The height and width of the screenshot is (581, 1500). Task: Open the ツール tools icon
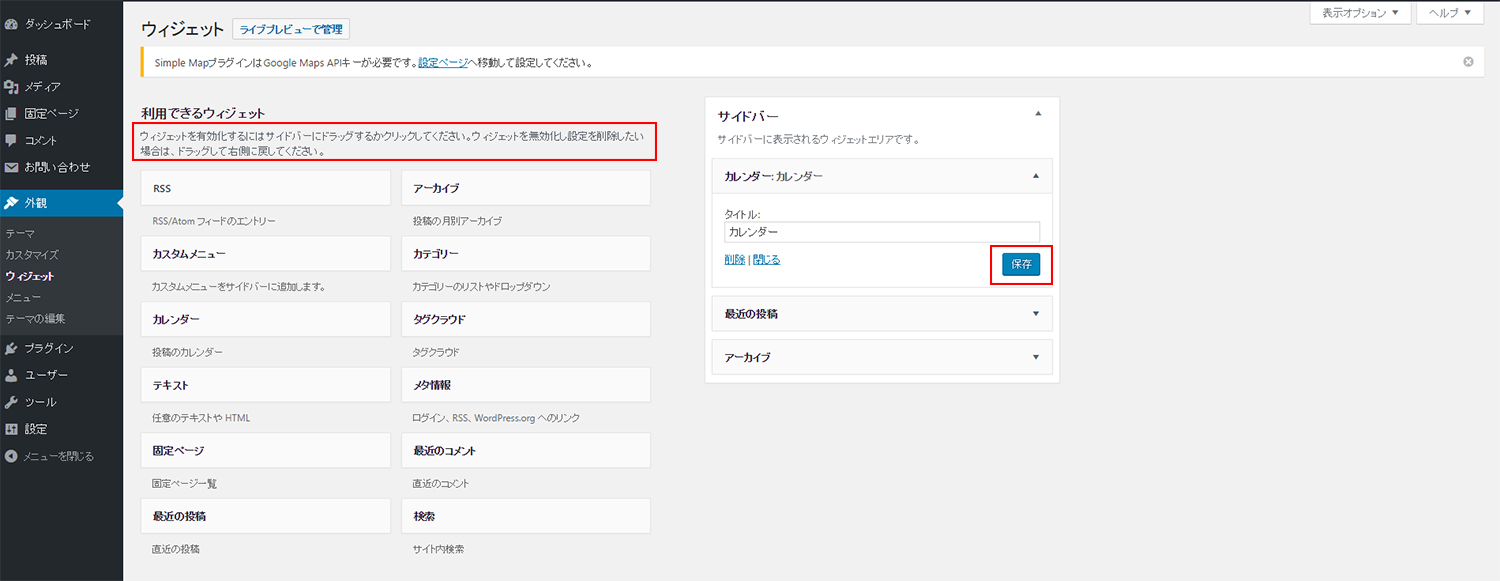tap(14, 402)
